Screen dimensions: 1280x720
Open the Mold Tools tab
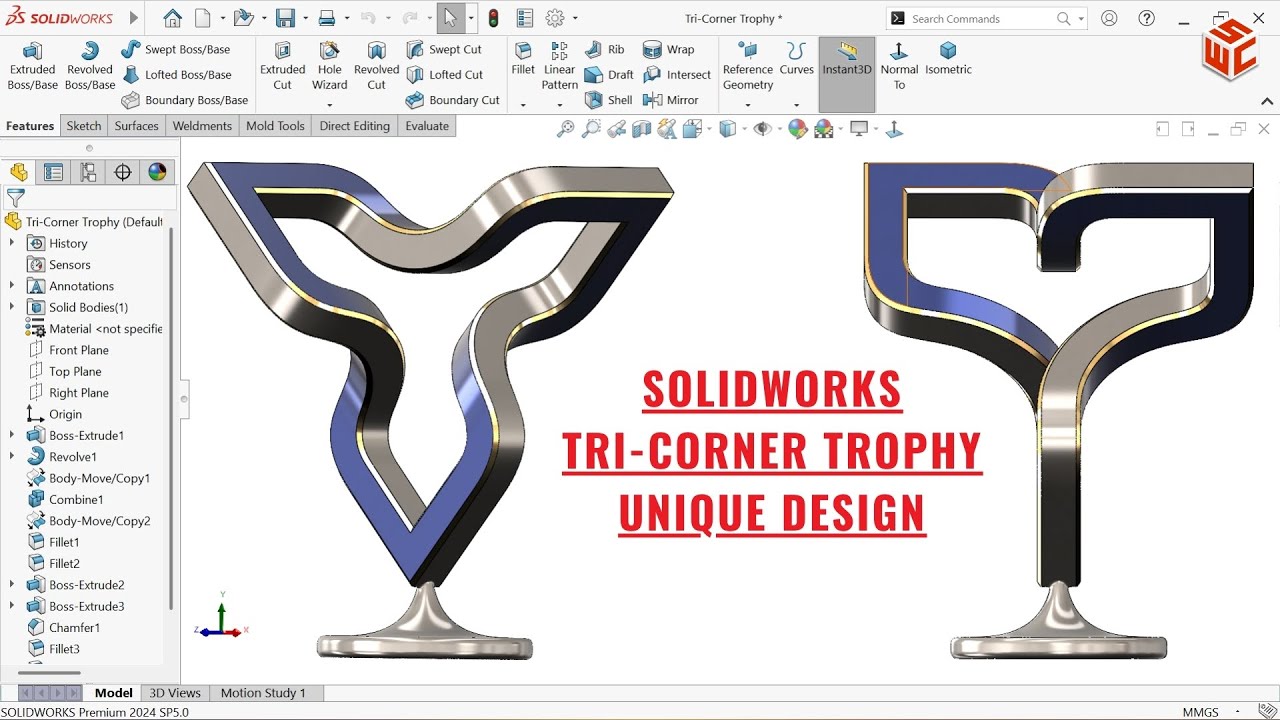click(275, 126)
